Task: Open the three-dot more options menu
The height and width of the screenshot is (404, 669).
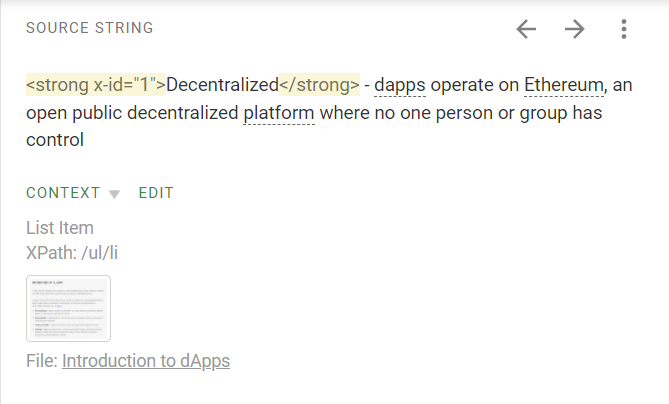Action: 623,29
